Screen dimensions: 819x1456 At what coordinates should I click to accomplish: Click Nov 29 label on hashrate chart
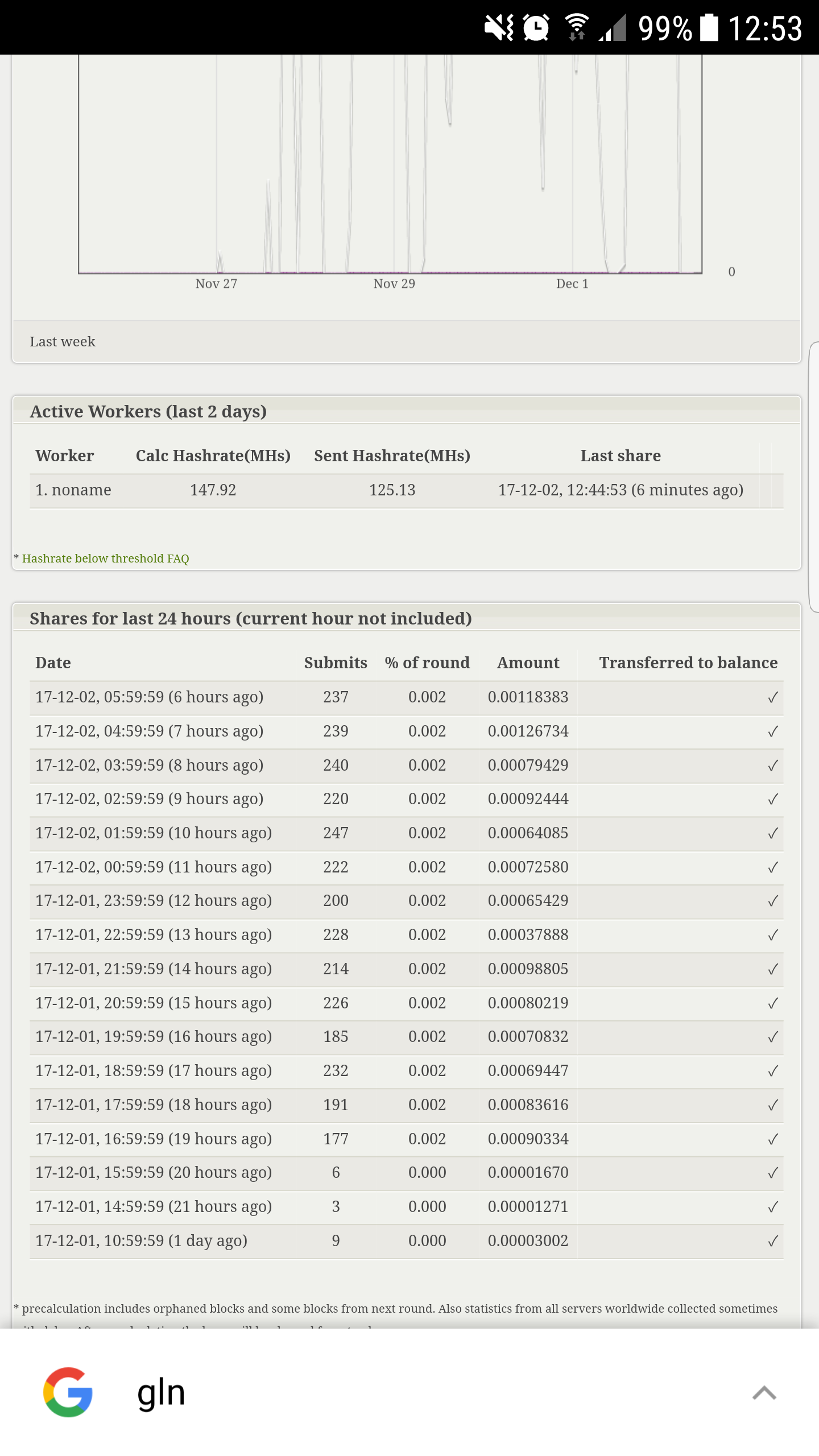click(394, 284)
